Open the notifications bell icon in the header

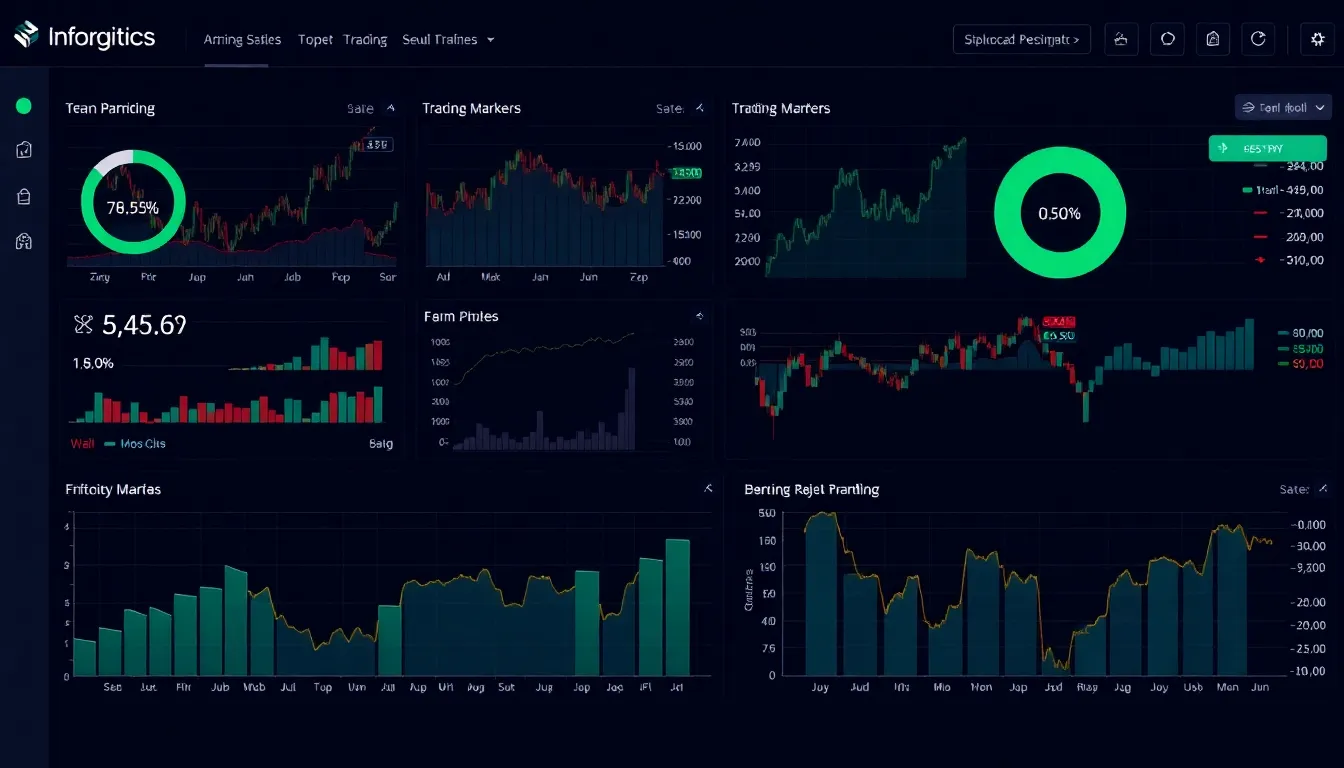coord(1120,39)
